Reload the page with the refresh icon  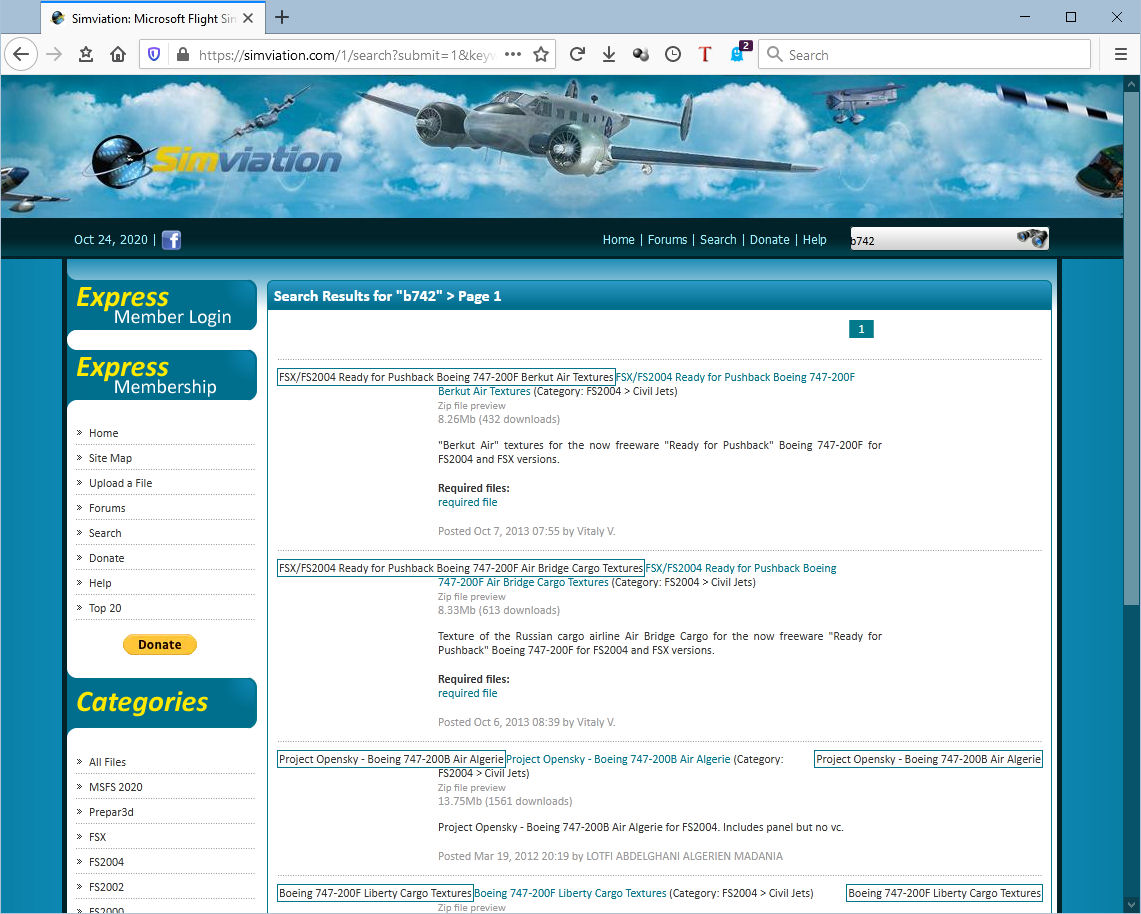(577, 55)
